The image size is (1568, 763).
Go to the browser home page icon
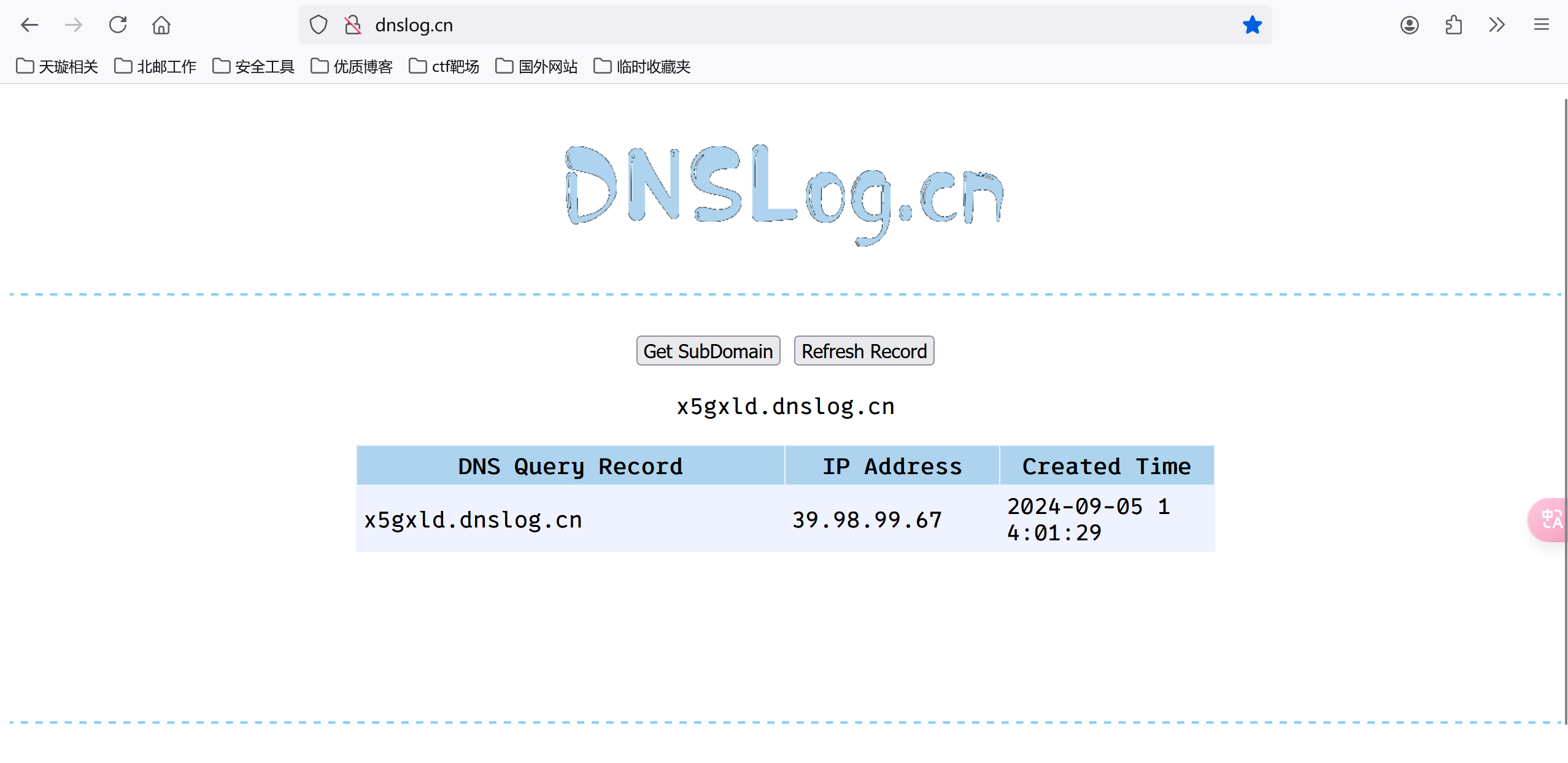(x=161, y=25)
